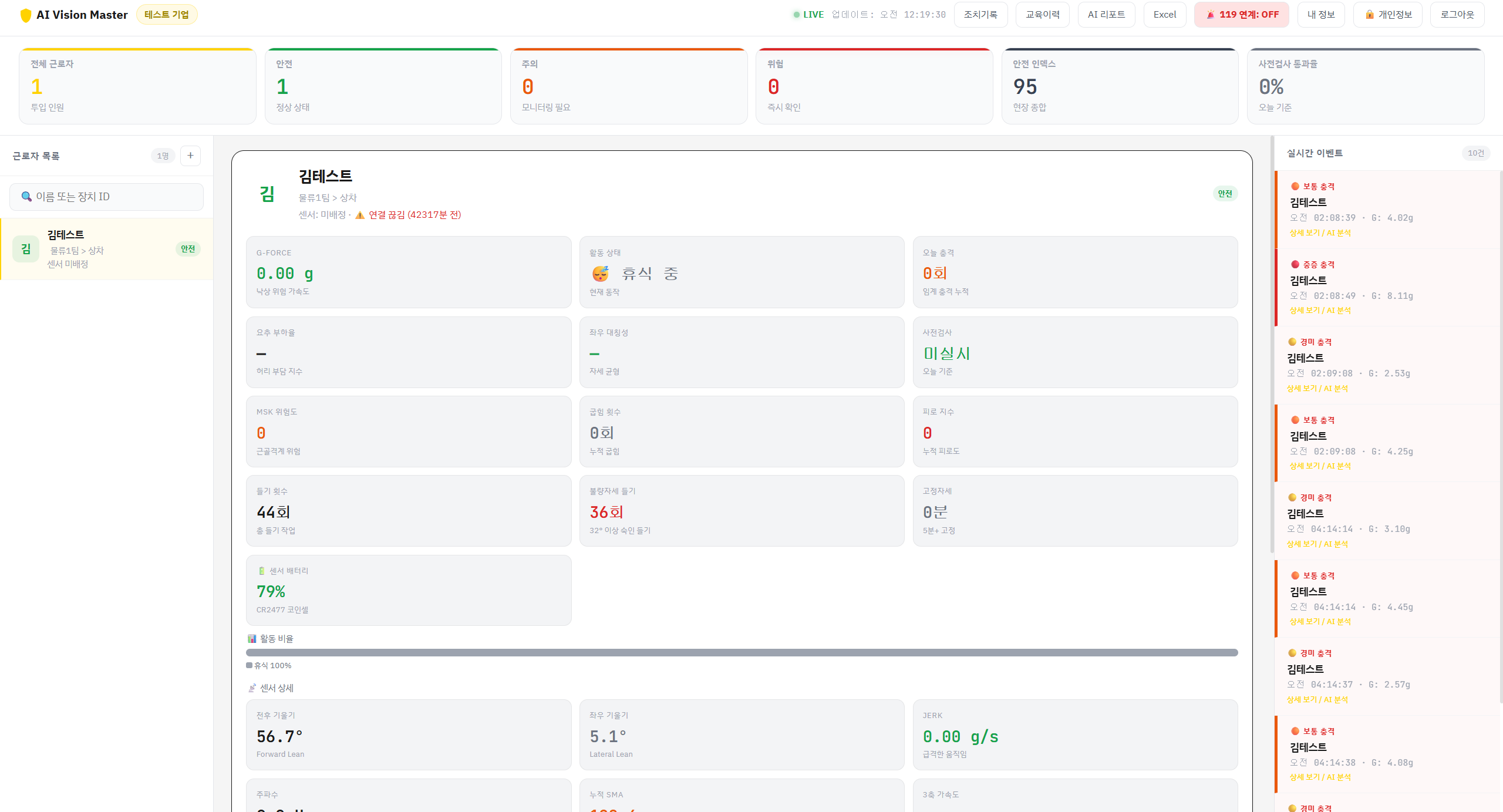The height and width of the screenshot is (812, 1503).
Task: Click the activity ratio chart icon
Action: pos(252,639)
